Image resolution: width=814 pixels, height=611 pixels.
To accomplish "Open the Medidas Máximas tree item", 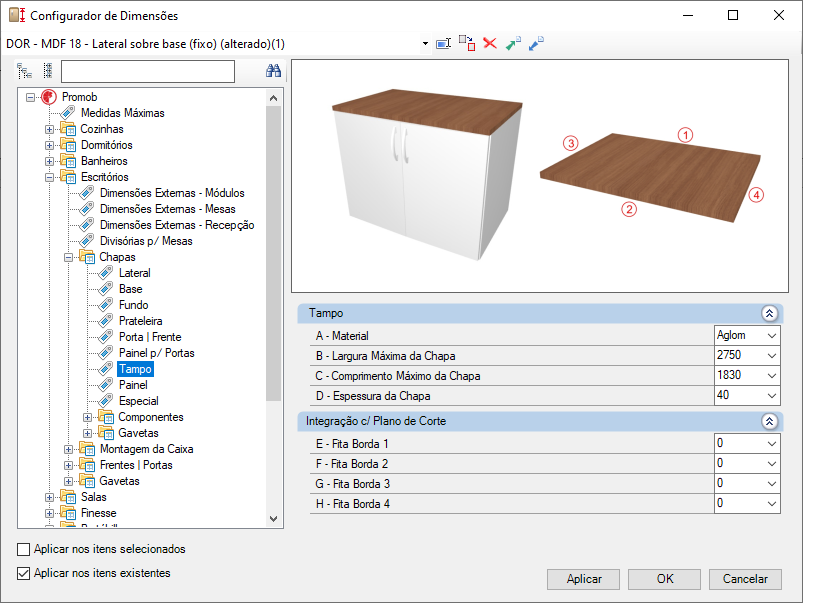I will click(x=123, y=113).
